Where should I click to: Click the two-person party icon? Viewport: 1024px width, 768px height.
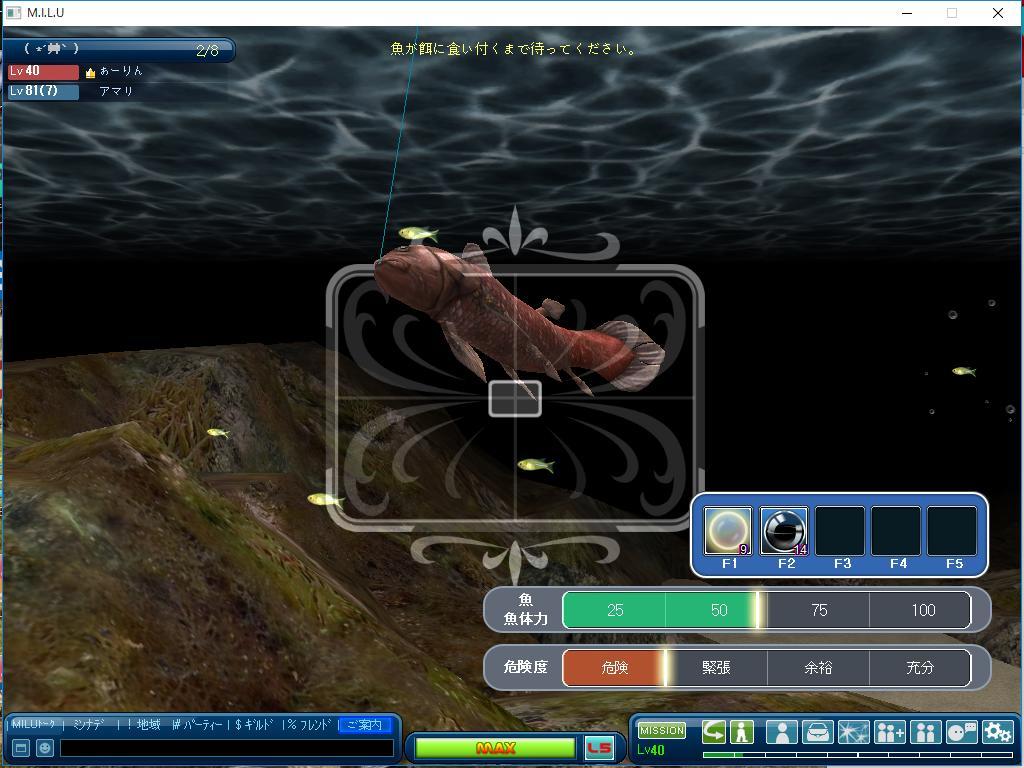tap(925, 732)
